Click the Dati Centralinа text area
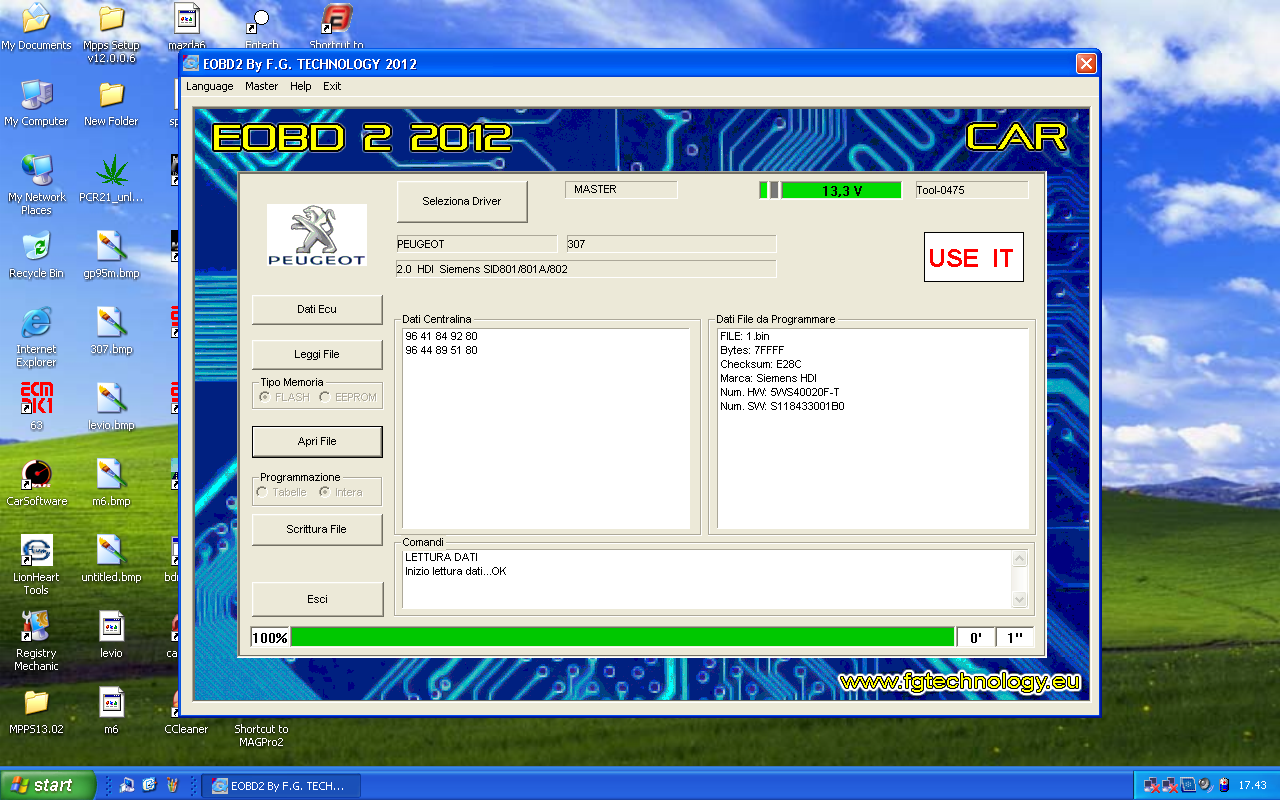 point(545,430)
